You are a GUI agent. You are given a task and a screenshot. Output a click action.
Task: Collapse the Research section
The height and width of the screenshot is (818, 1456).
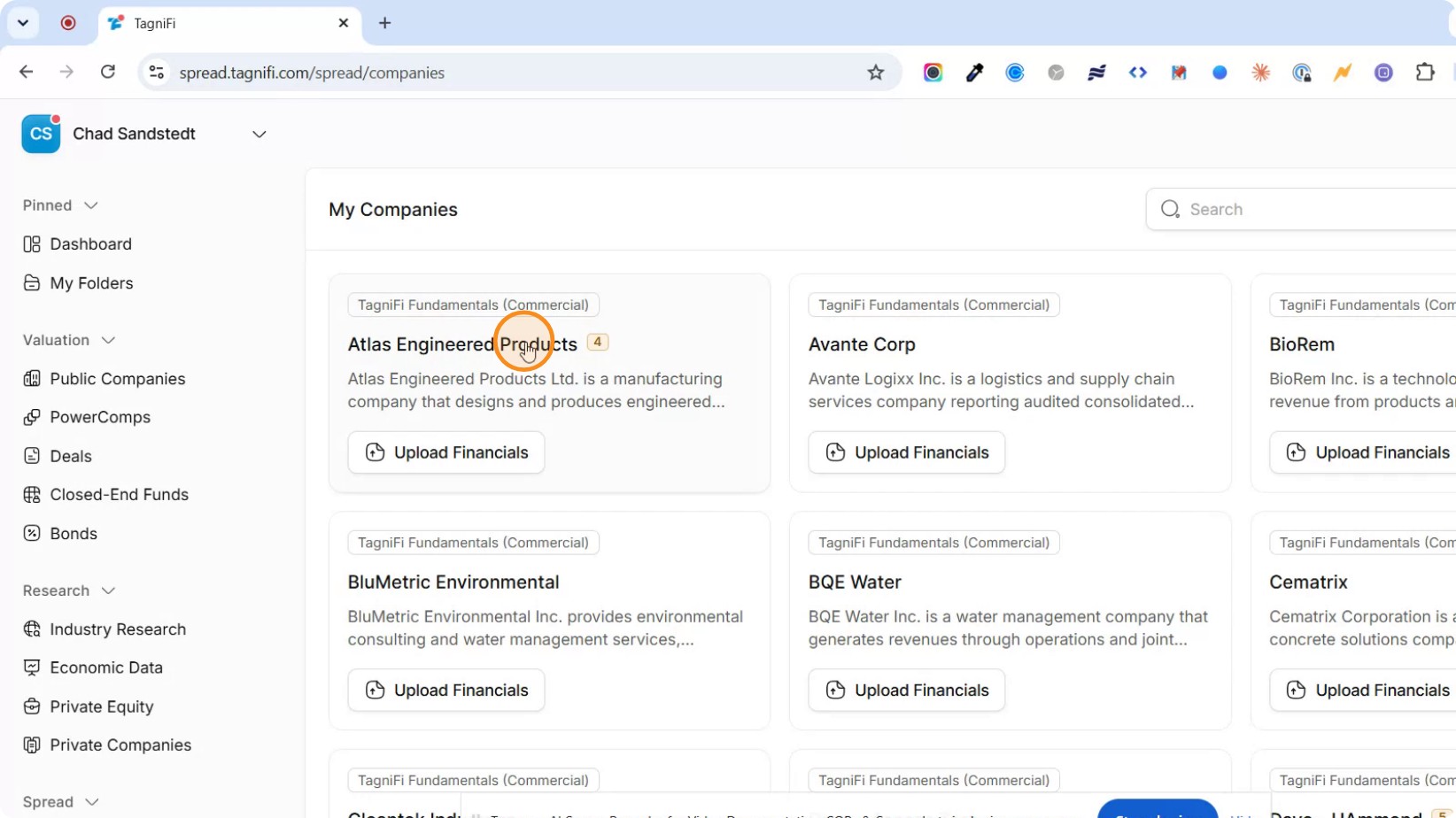click(108, 590)
